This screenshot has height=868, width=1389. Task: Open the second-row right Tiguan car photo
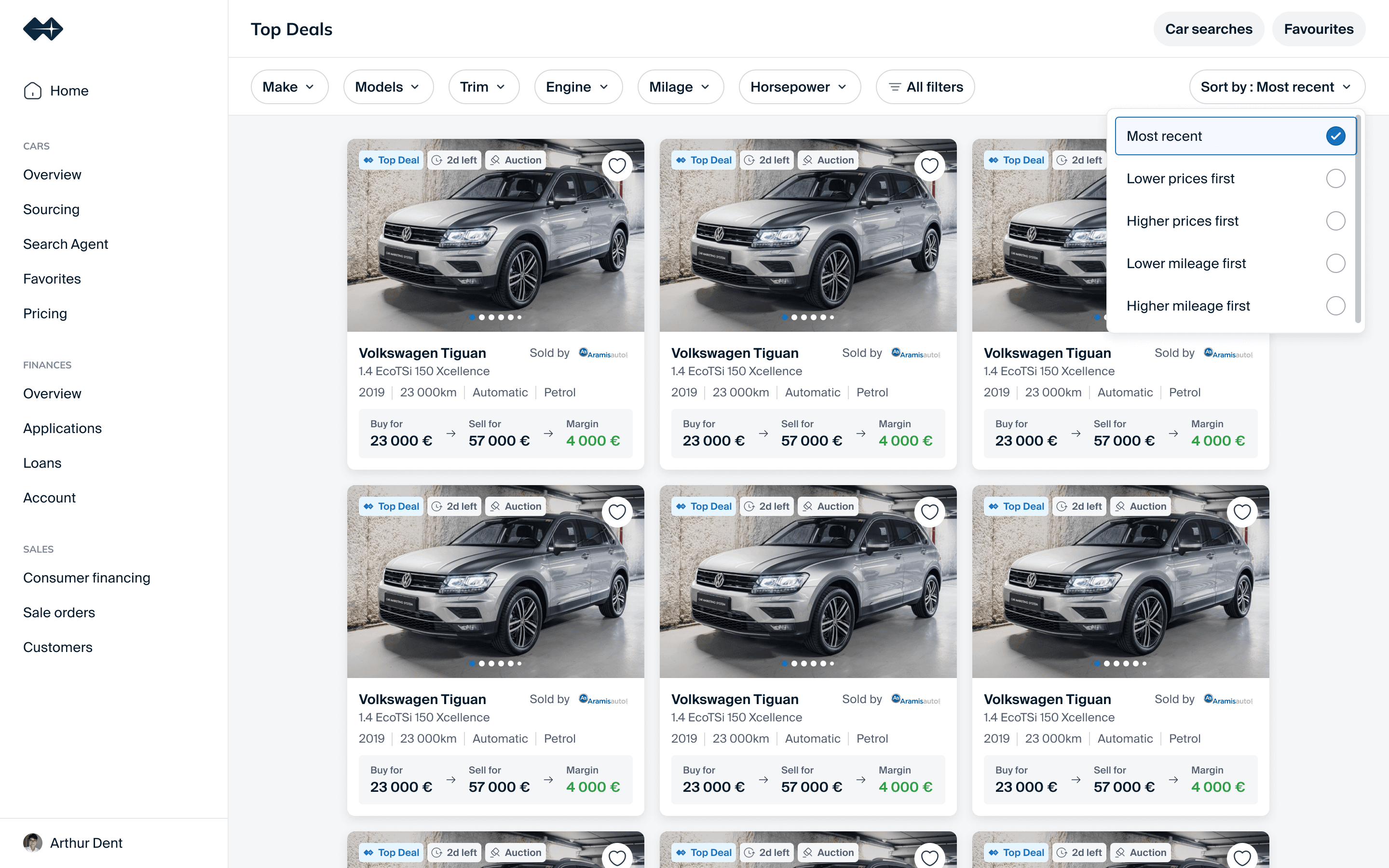[x=1120, y=582]
